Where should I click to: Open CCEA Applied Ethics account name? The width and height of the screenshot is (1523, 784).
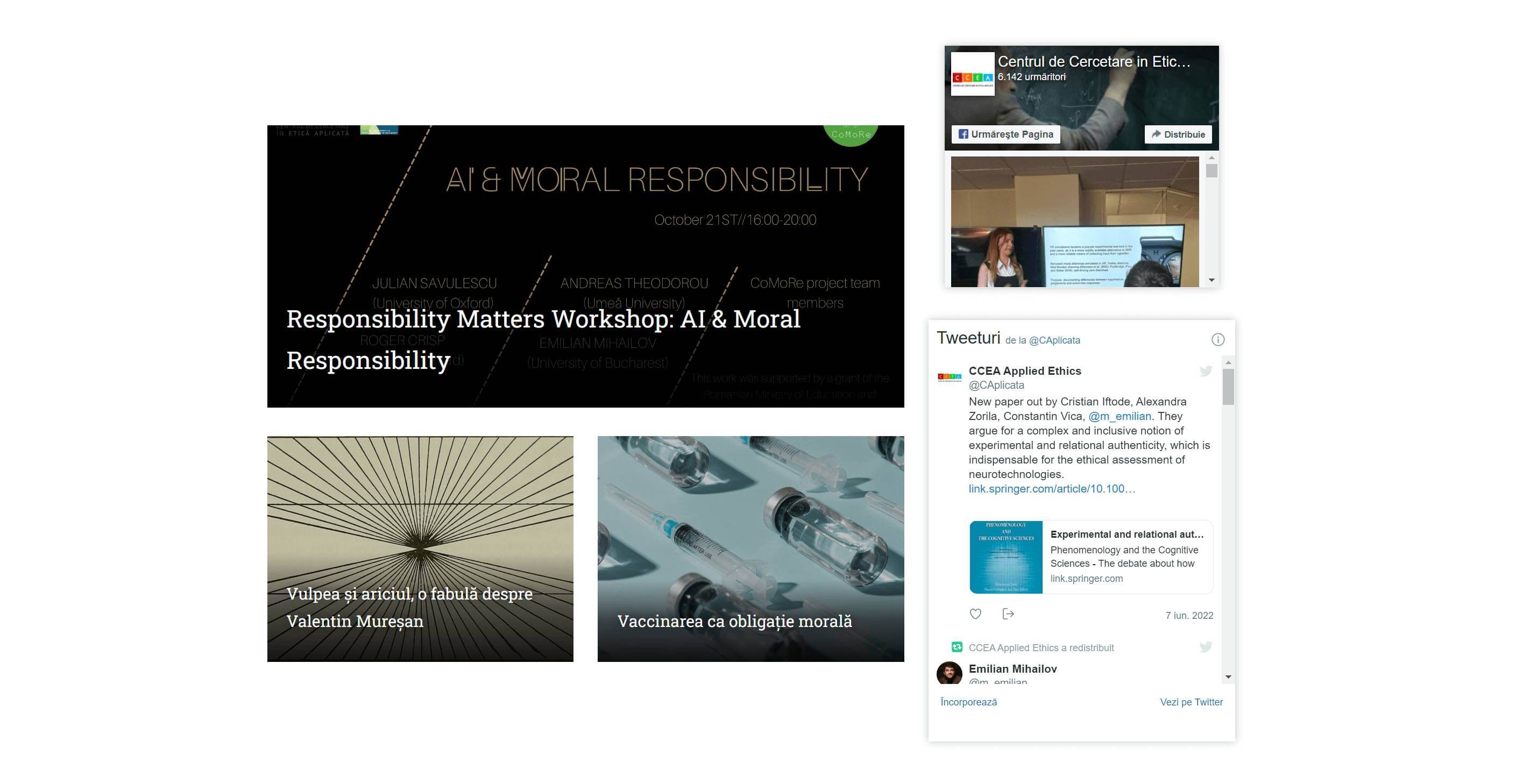pyautogui.click(x=1025, y=371)
